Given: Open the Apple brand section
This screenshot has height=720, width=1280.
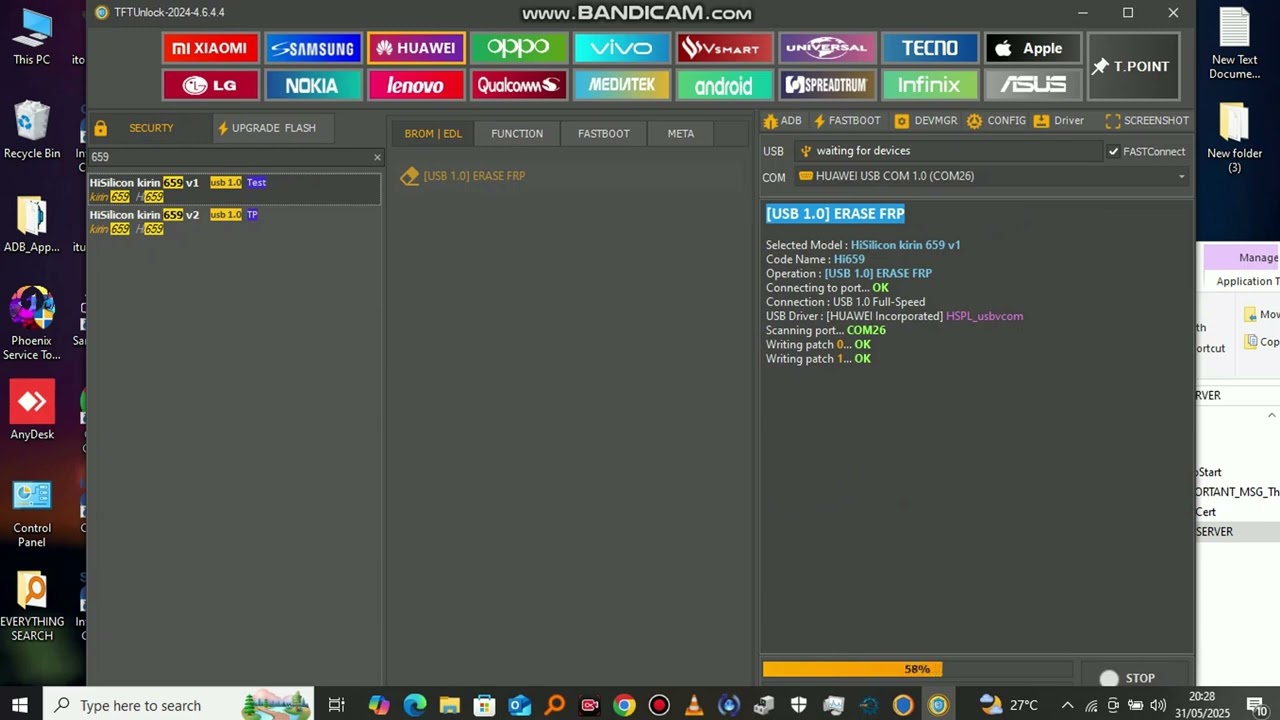Looking at the screenshot, I should coord(1033,48).
